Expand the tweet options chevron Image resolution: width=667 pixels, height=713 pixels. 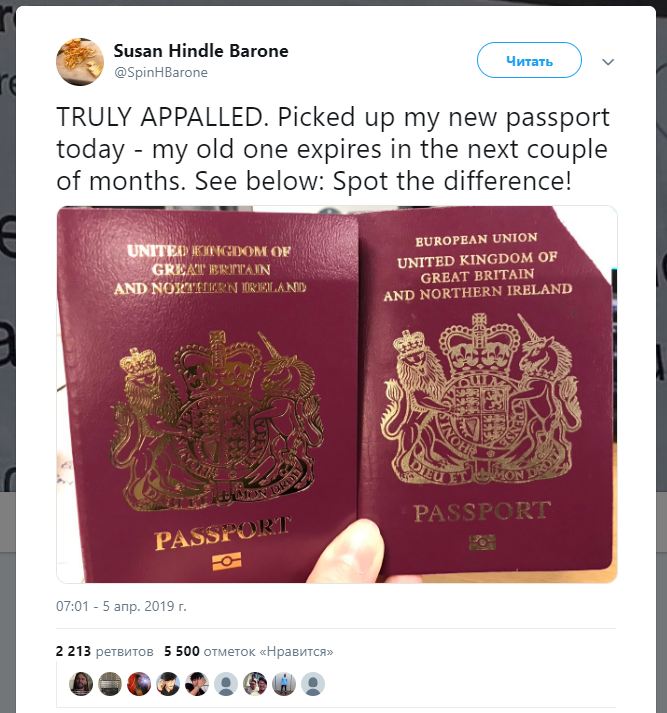[x=608, y=62]
